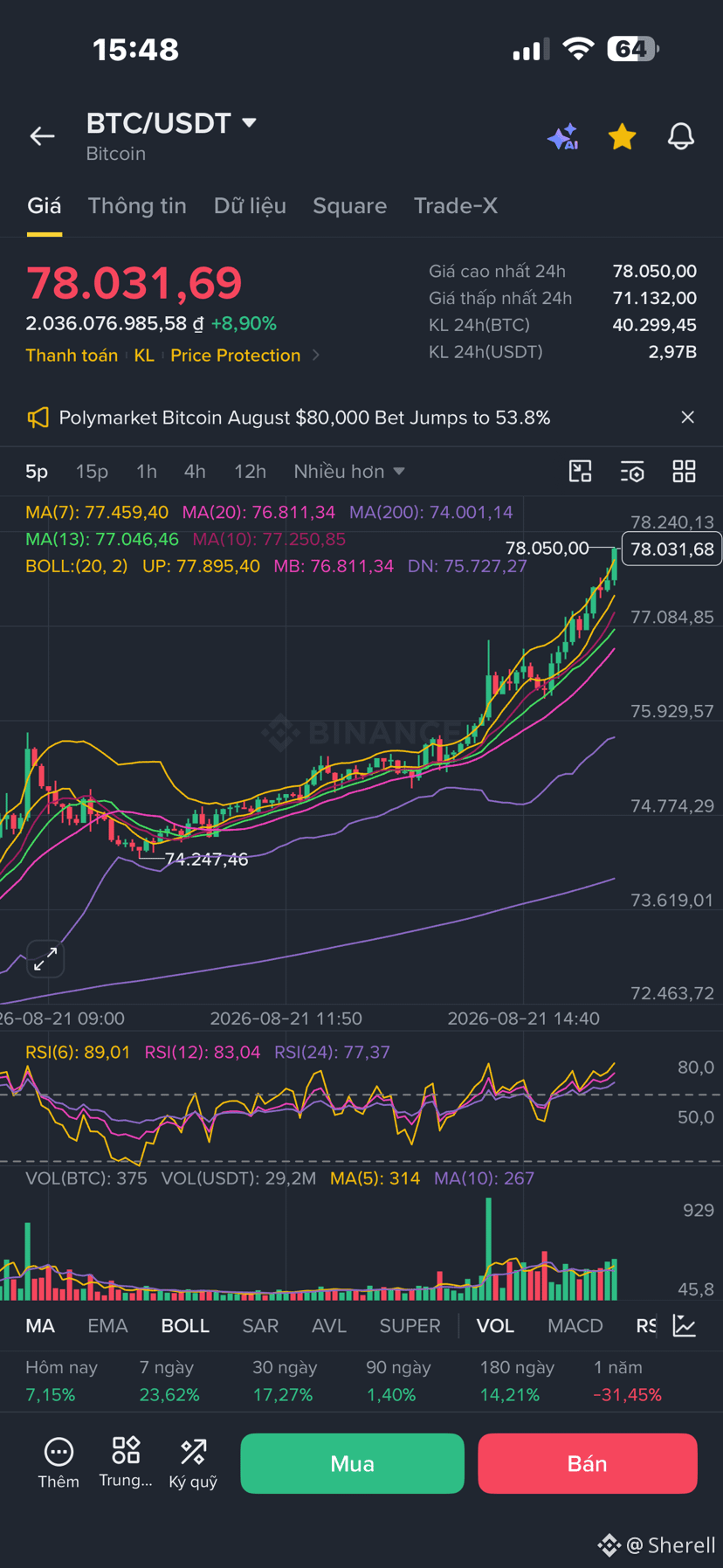The image size is (723, 1568).
Task: Open the AI sparkle assistant icon
Action: coord(563,137)
